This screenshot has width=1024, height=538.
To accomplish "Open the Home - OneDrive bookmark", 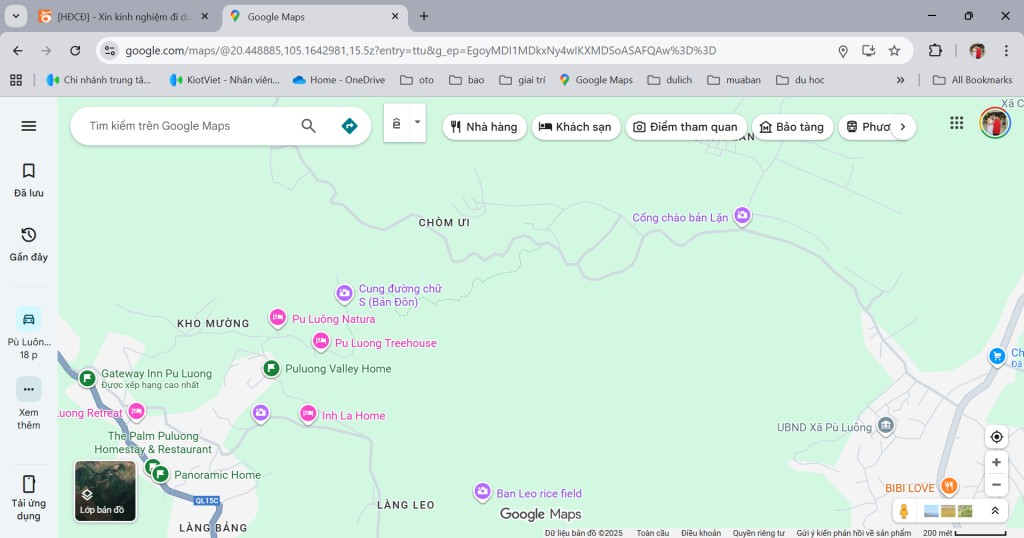I will click(x=339, y=80).
